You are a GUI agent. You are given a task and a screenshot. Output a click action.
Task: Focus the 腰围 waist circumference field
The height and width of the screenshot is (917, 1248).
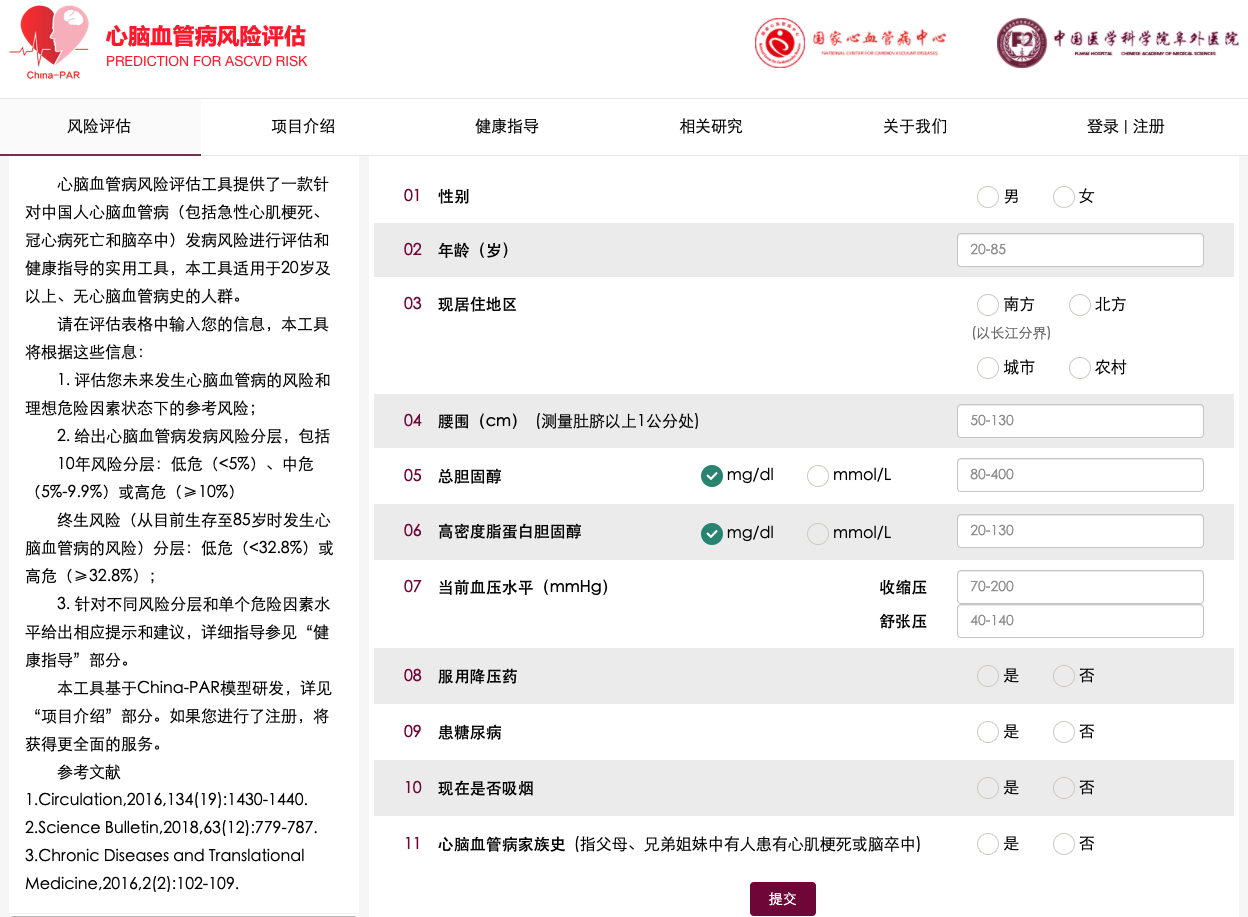1080,421
